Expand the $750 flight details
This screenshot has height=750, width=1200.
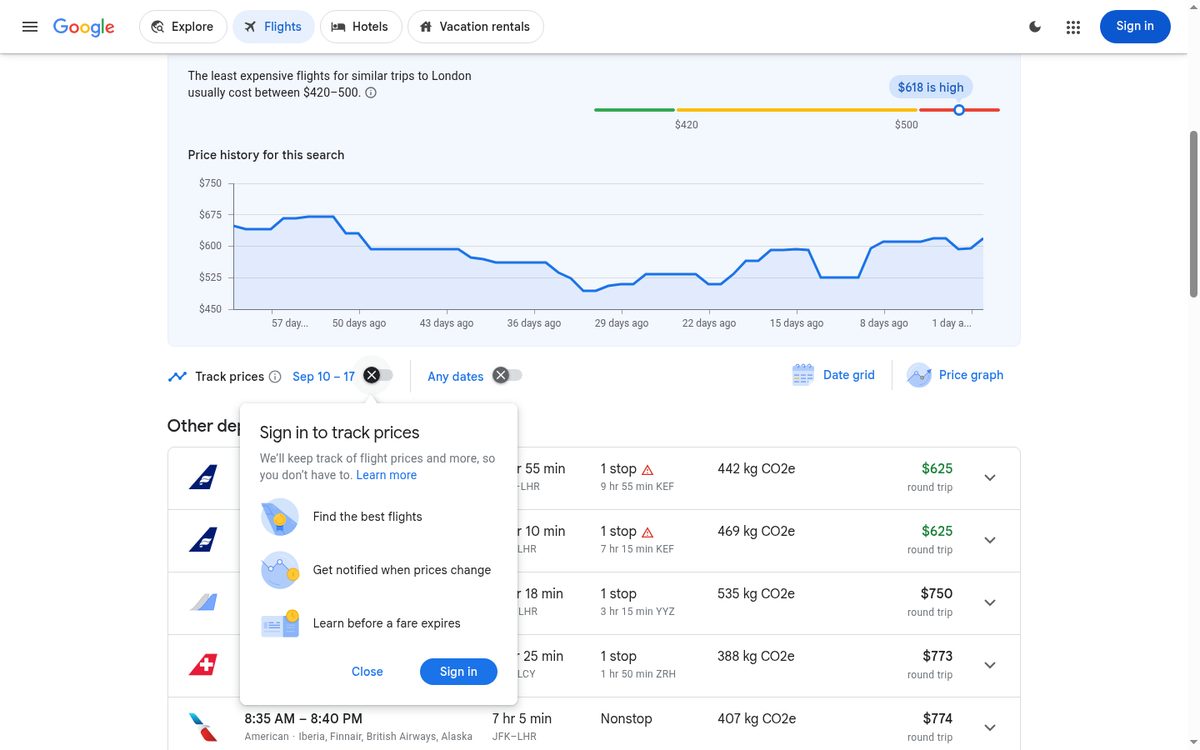990,603
